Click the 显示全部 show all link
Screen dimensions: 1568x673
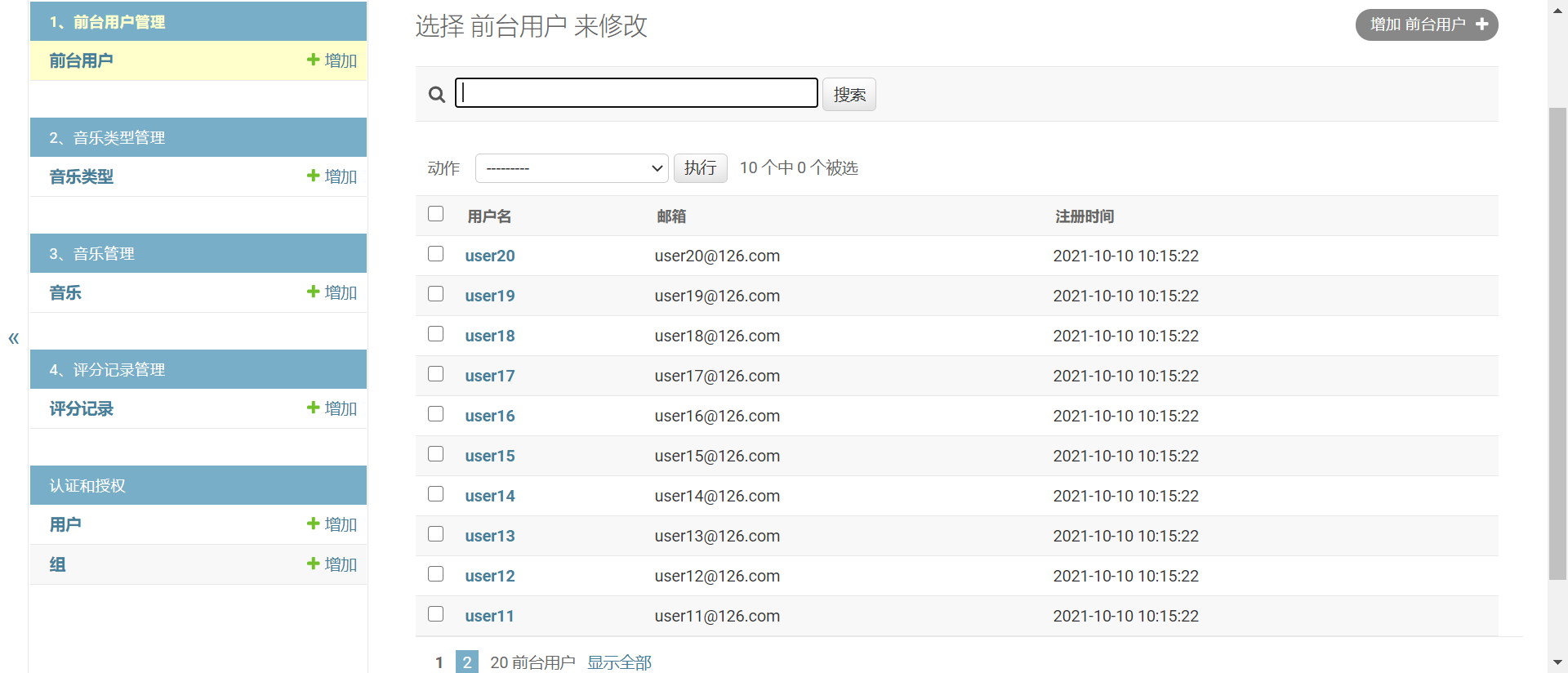point(619,662)
